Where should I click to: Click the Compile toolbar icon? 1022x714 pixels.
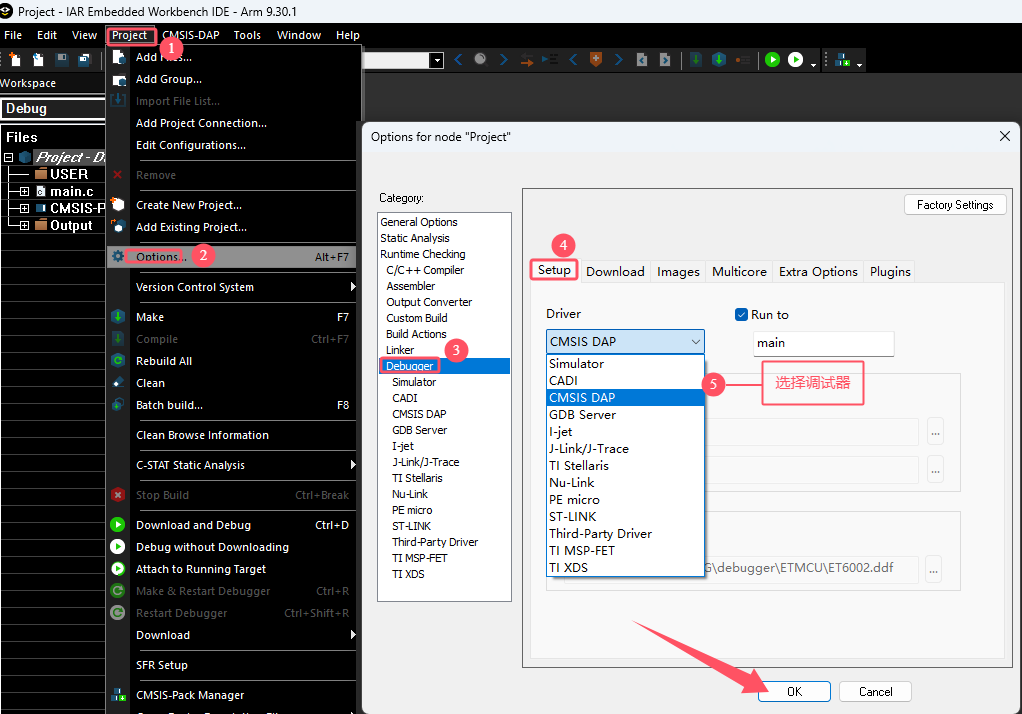pyautogui.click(x=695, y=59)
